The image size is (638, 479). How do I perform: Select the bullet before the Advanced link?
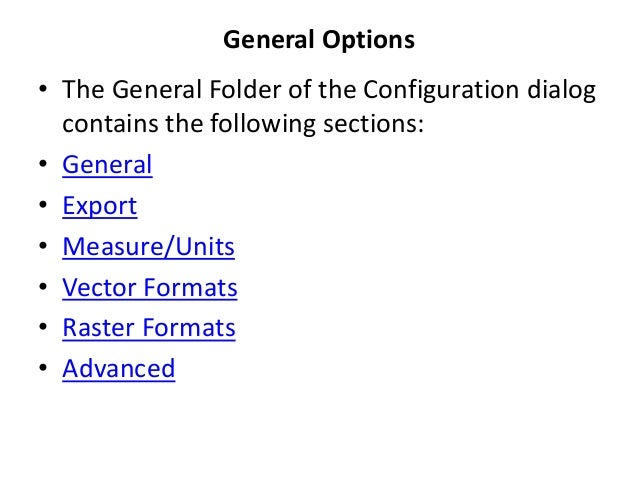43,367
